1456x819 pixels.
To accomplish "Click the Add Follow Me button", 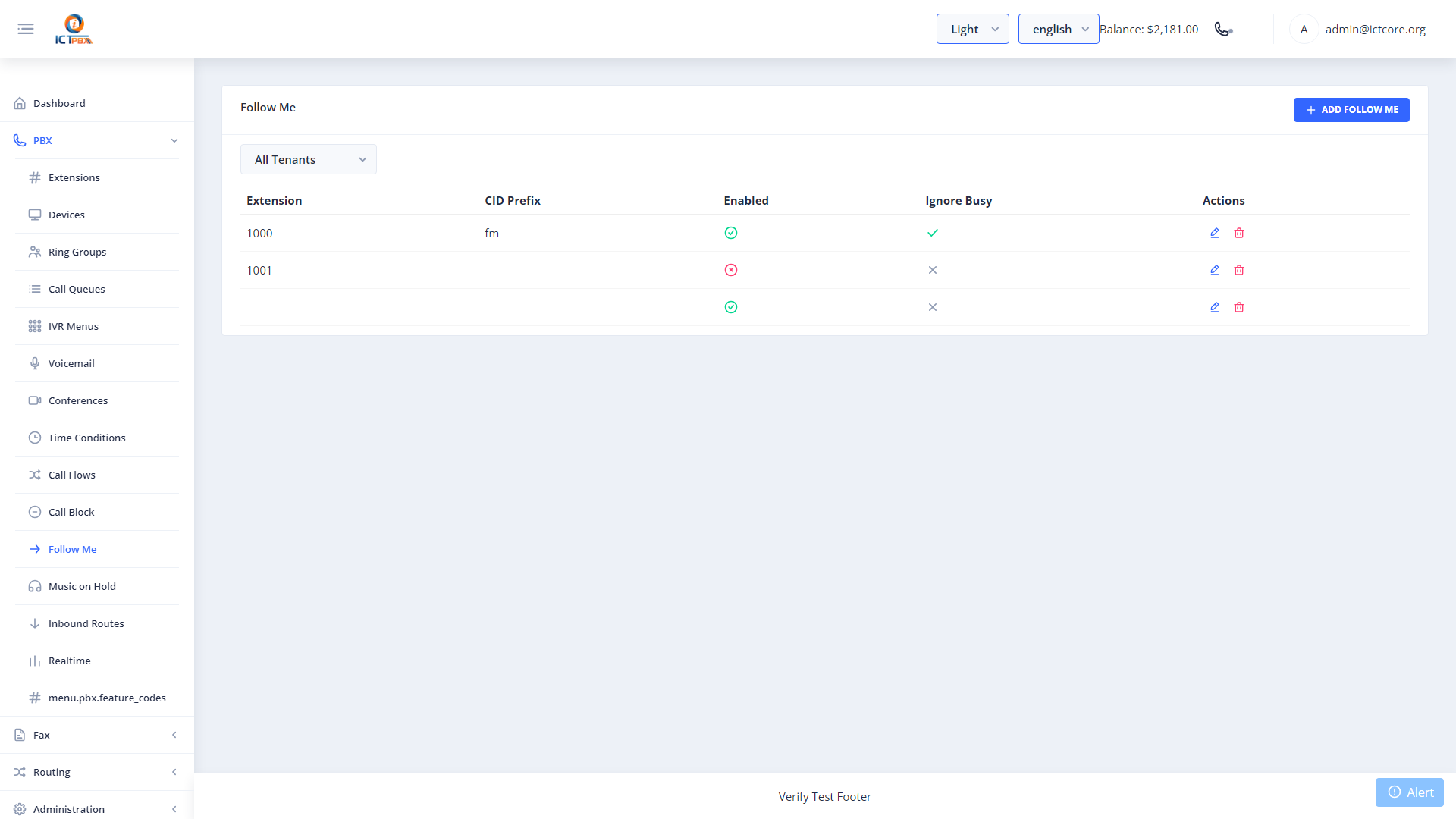I will point(1351,110).
